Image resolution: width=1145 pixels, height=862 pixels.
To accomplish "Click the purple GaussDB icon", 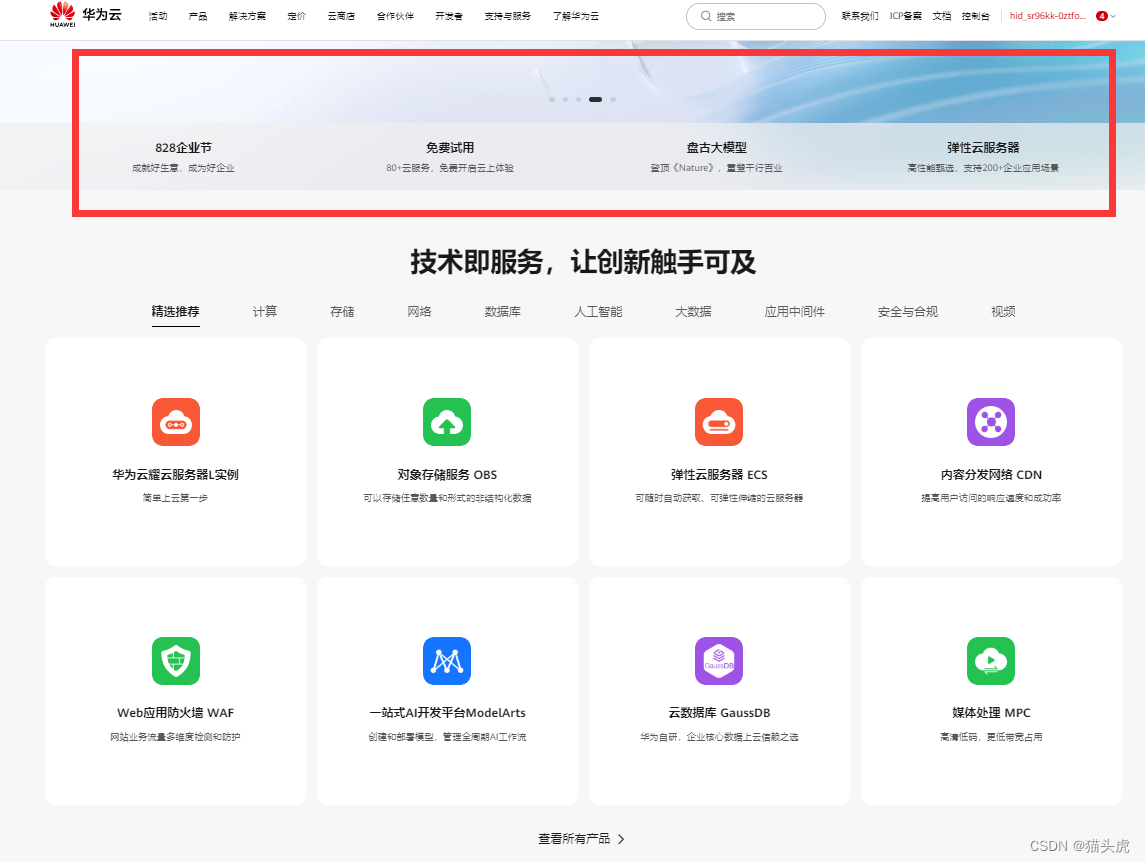I will tap(719, 661).
